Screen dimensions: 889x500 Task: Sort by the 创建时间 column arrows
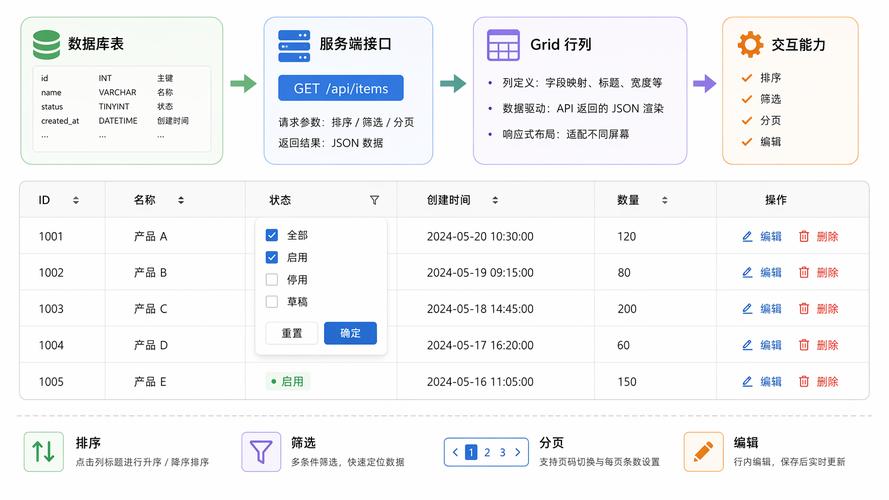click(495, 200)
